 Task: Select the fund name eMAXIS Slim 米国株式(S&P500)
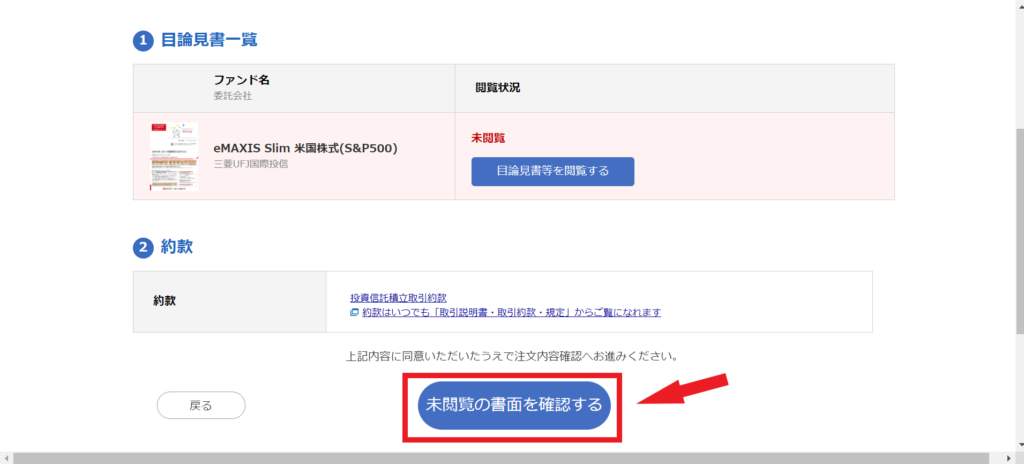[x=306, y=148]
